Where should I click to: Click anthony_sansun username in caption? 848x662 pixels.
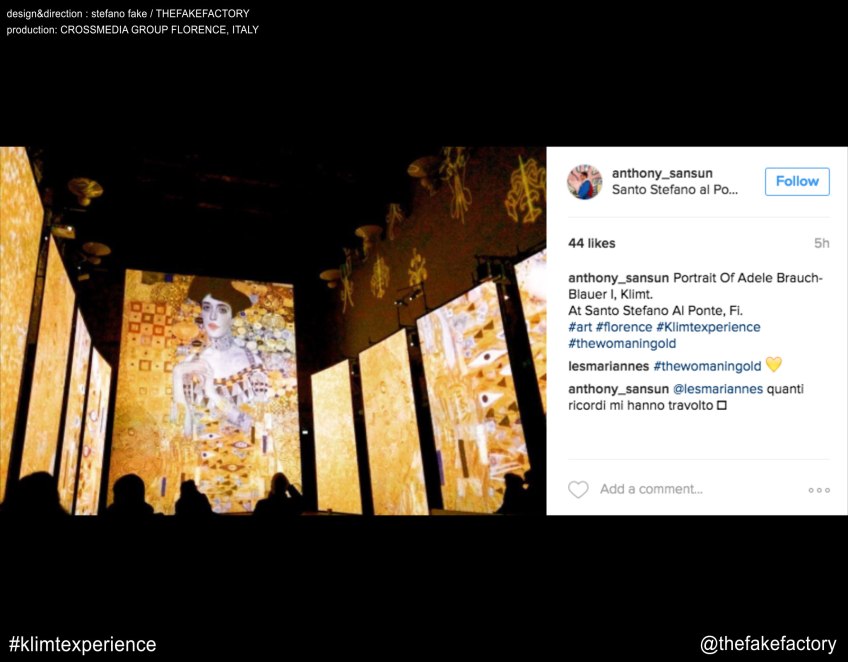coord(618,278)
